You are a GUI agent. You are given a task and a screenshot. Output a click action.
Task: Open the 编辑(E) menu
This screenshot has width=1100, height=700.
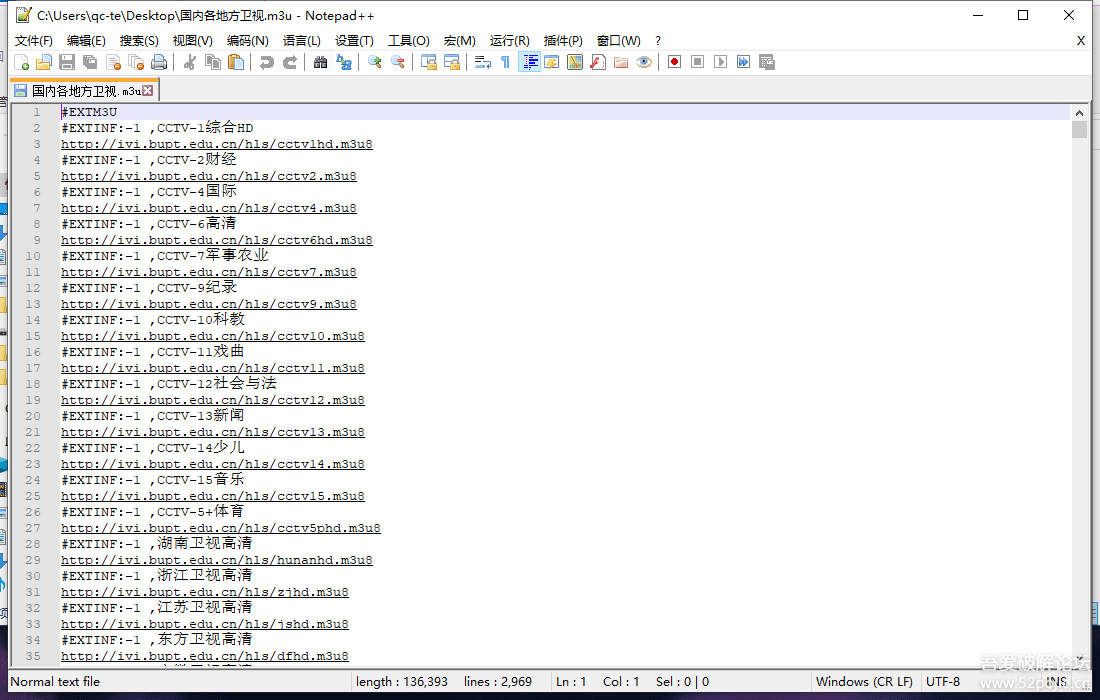[86, 41]
